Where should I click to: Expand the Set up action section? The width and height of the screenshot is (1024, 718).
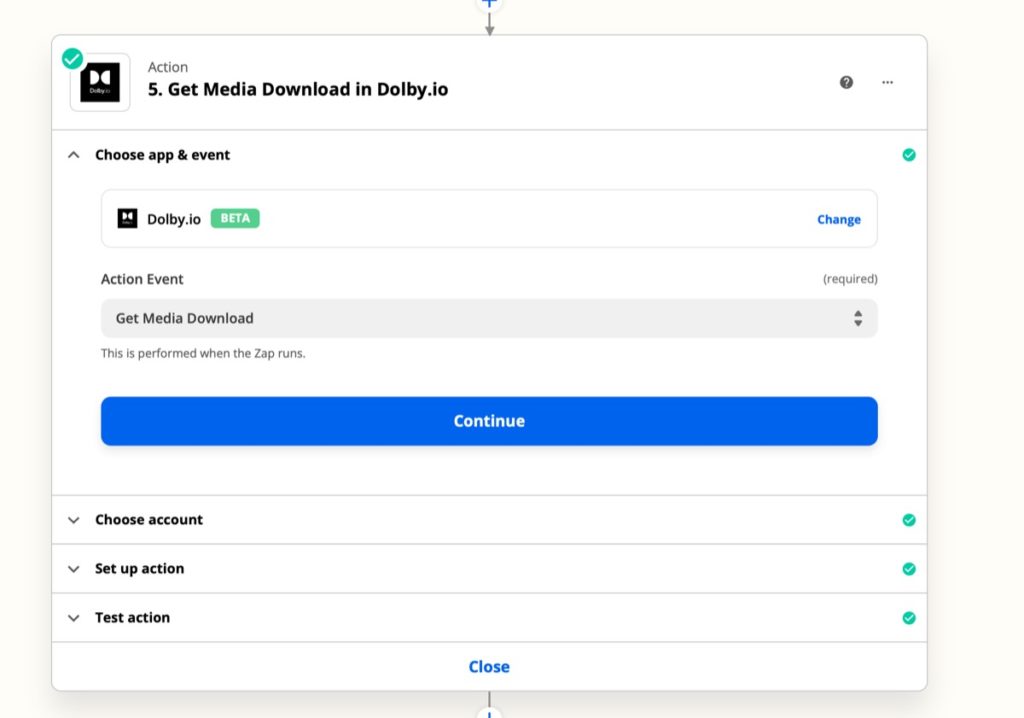click(x=74, y=569)
